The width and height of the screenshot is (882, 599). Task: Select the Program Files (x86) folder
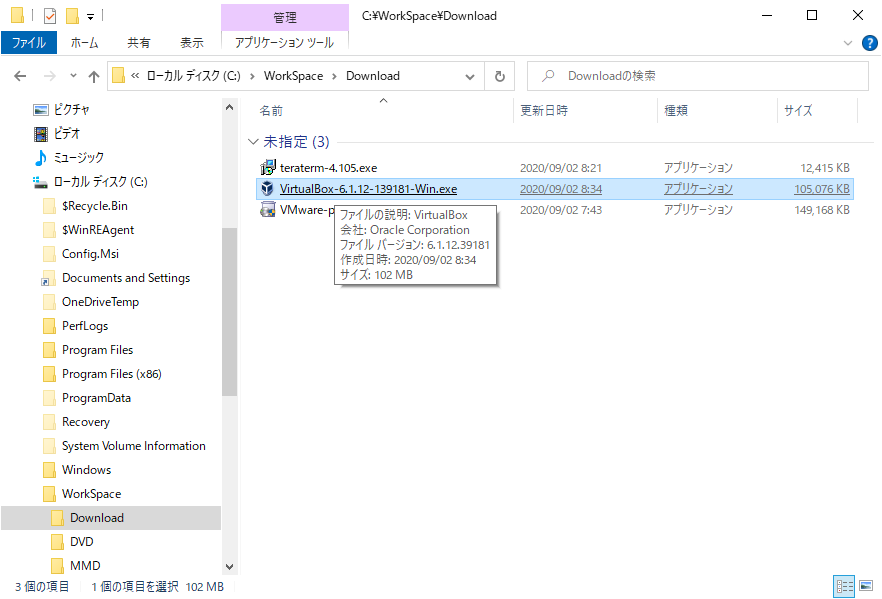(x=111, y=374)
